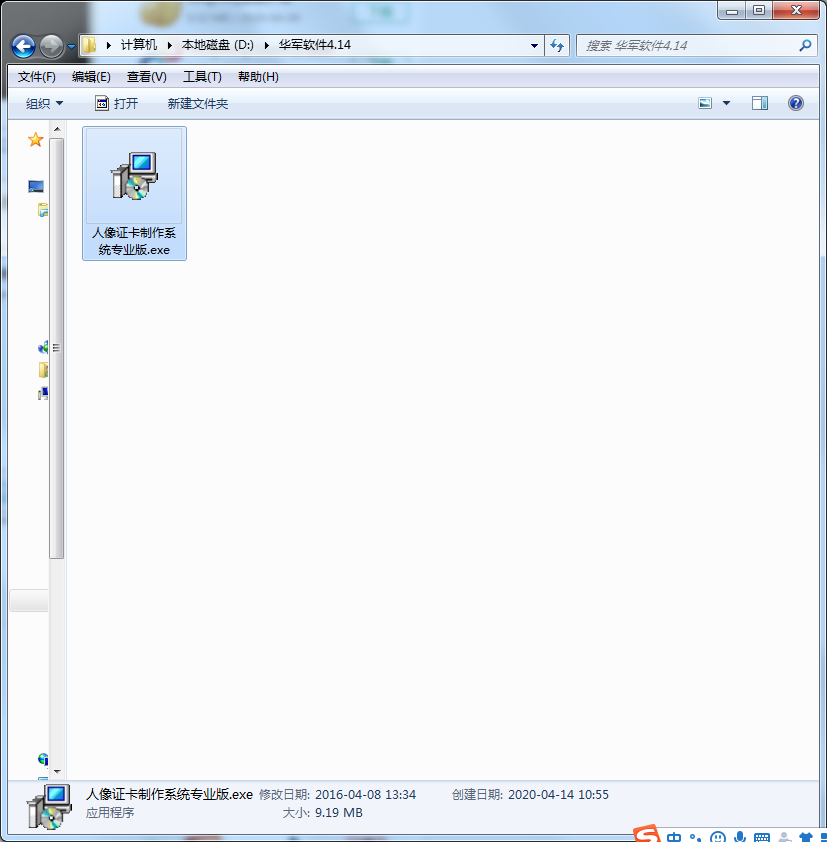The height and width of the screenshot is (842, 827).
Task: Refresh the folder with the refresh button
Action: (x=557, y=46)
